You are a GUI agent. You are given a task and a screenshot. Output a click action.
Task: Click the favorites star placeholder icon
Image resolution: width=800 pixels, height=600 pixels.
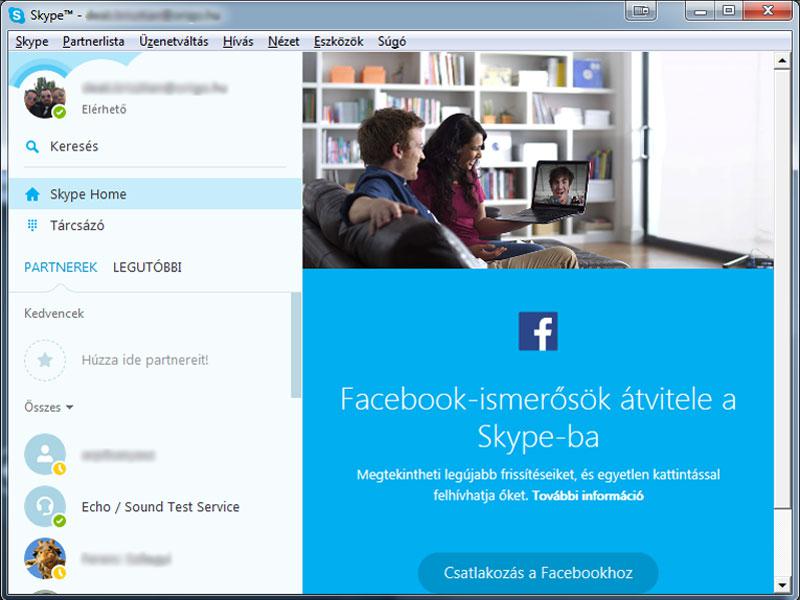coord(45,360)
